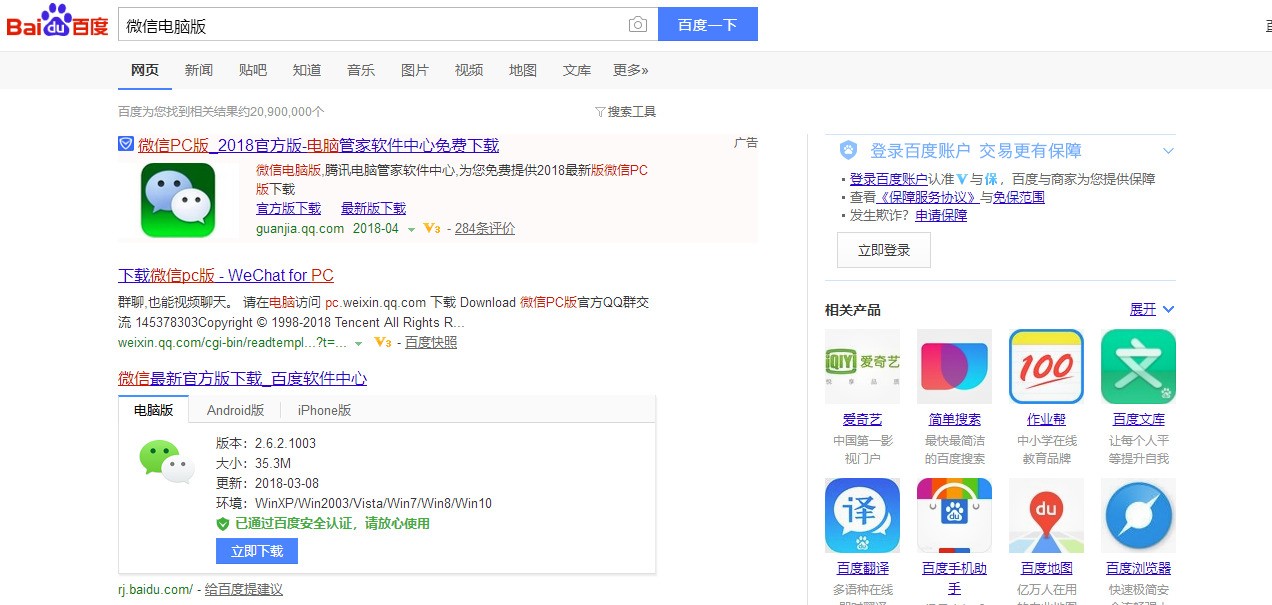The image size is (1272, 605).
Task: Click the 申请保障 link
Action: pos(941,215)
